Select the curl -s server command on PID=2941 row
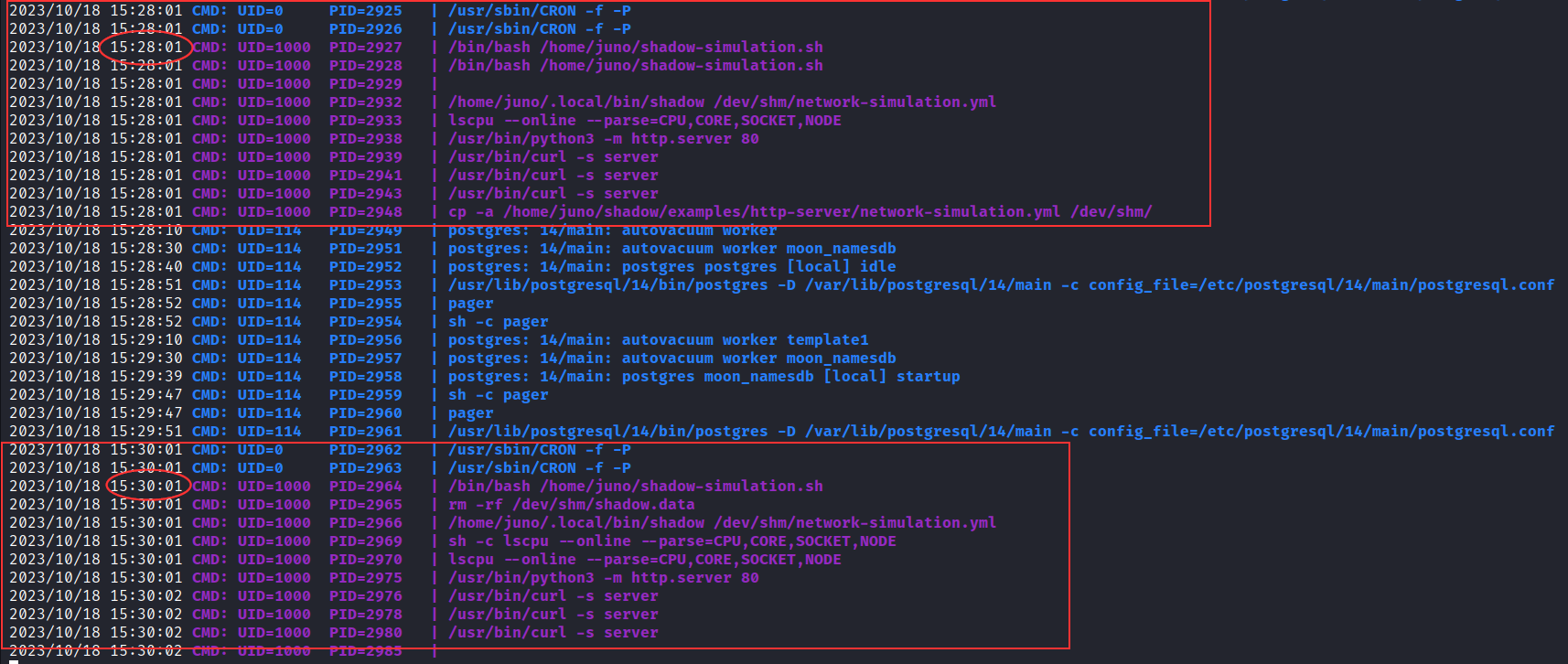This screenshot has height=664, width=1568. click(x=553, y=176)
